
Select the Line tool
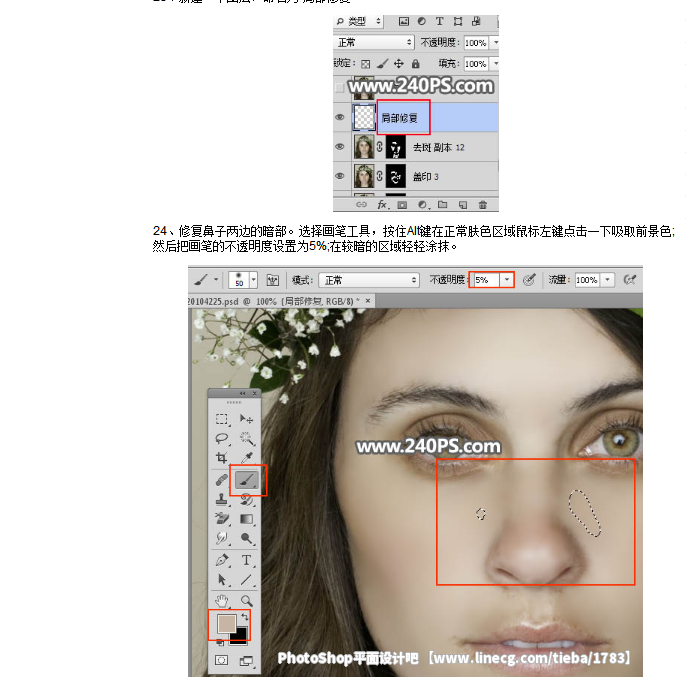click(x=246, y=580)
